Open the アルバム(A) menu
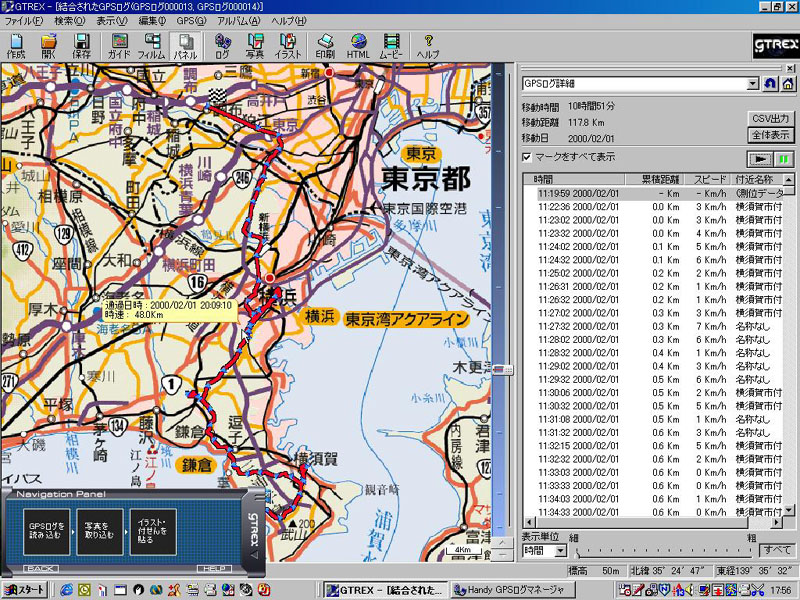 (238, 21)
